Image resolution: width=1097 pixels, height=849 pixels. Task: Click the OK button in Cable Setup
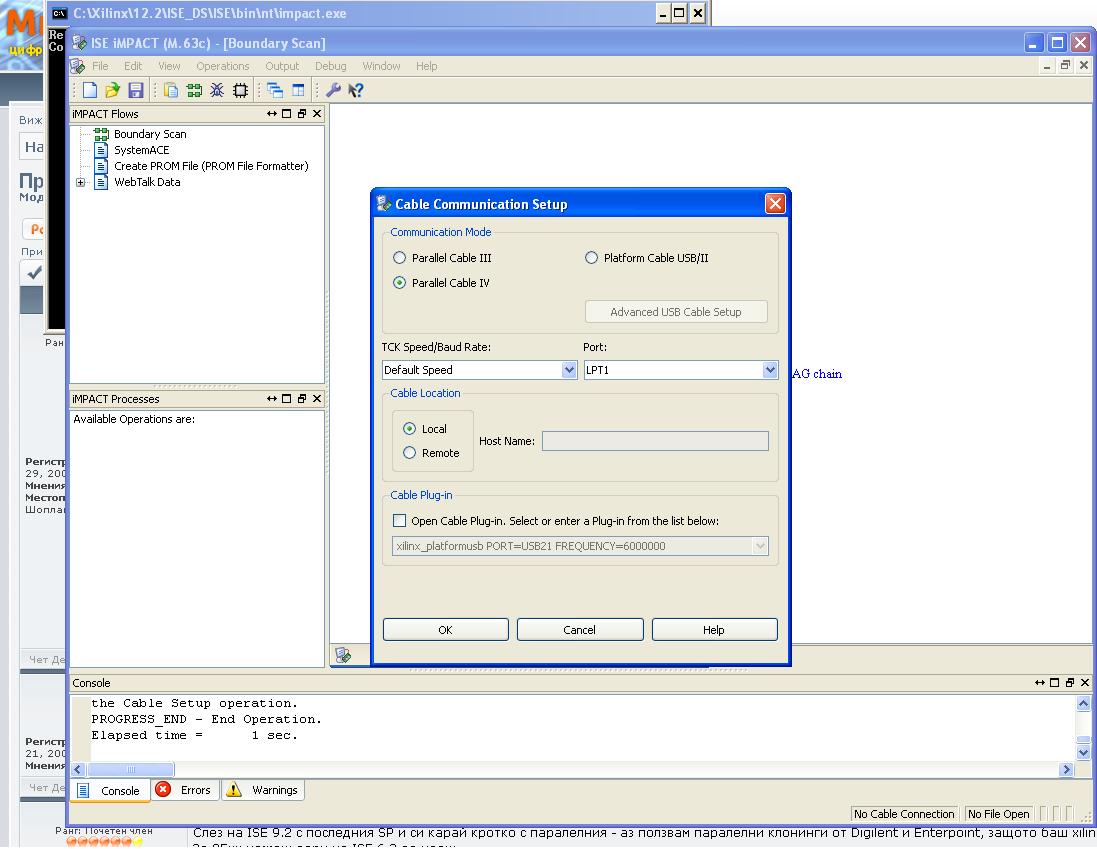coord(446,630)
